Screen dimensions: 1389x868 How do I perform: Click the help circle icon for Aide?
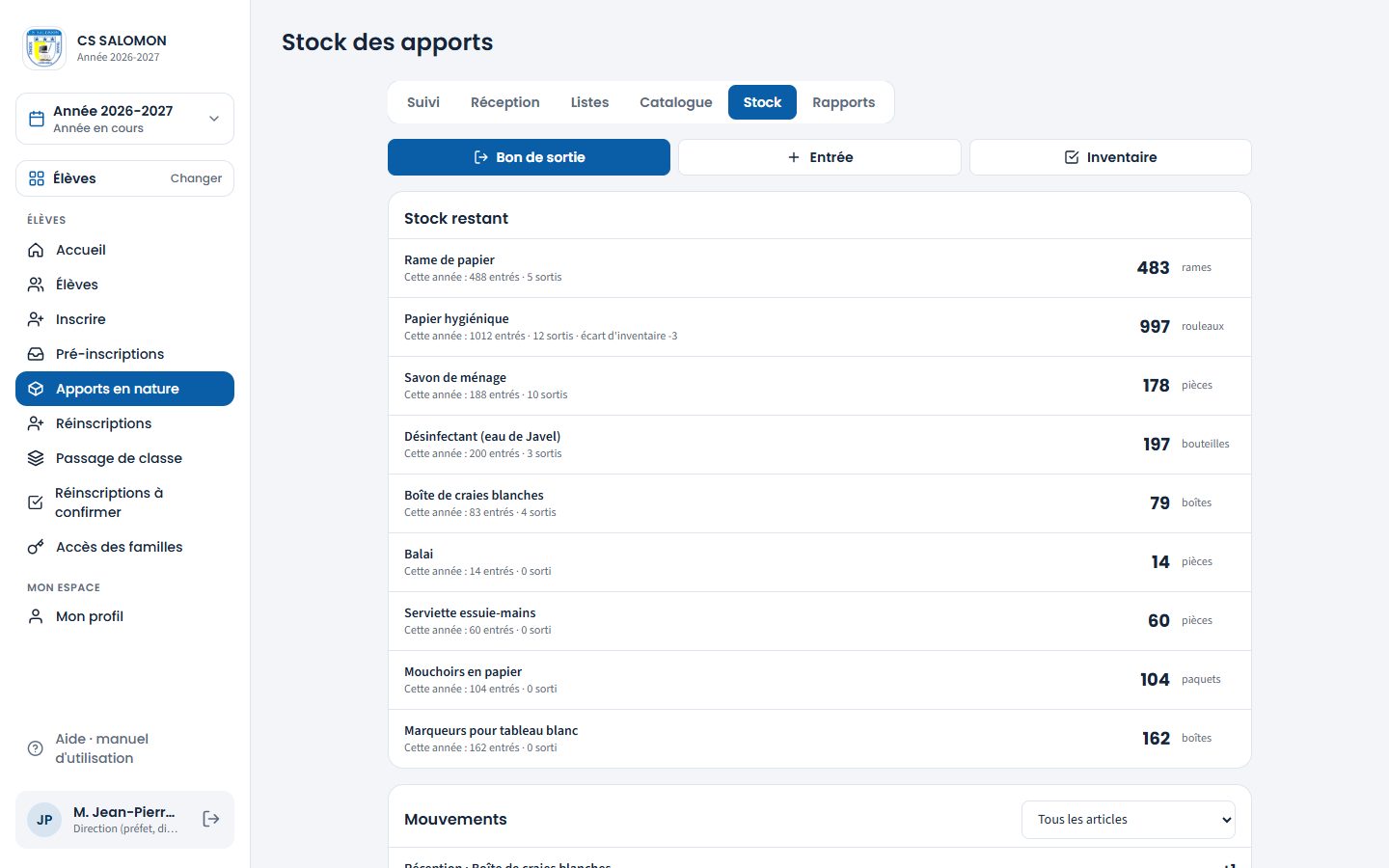[x=36, y=748]
